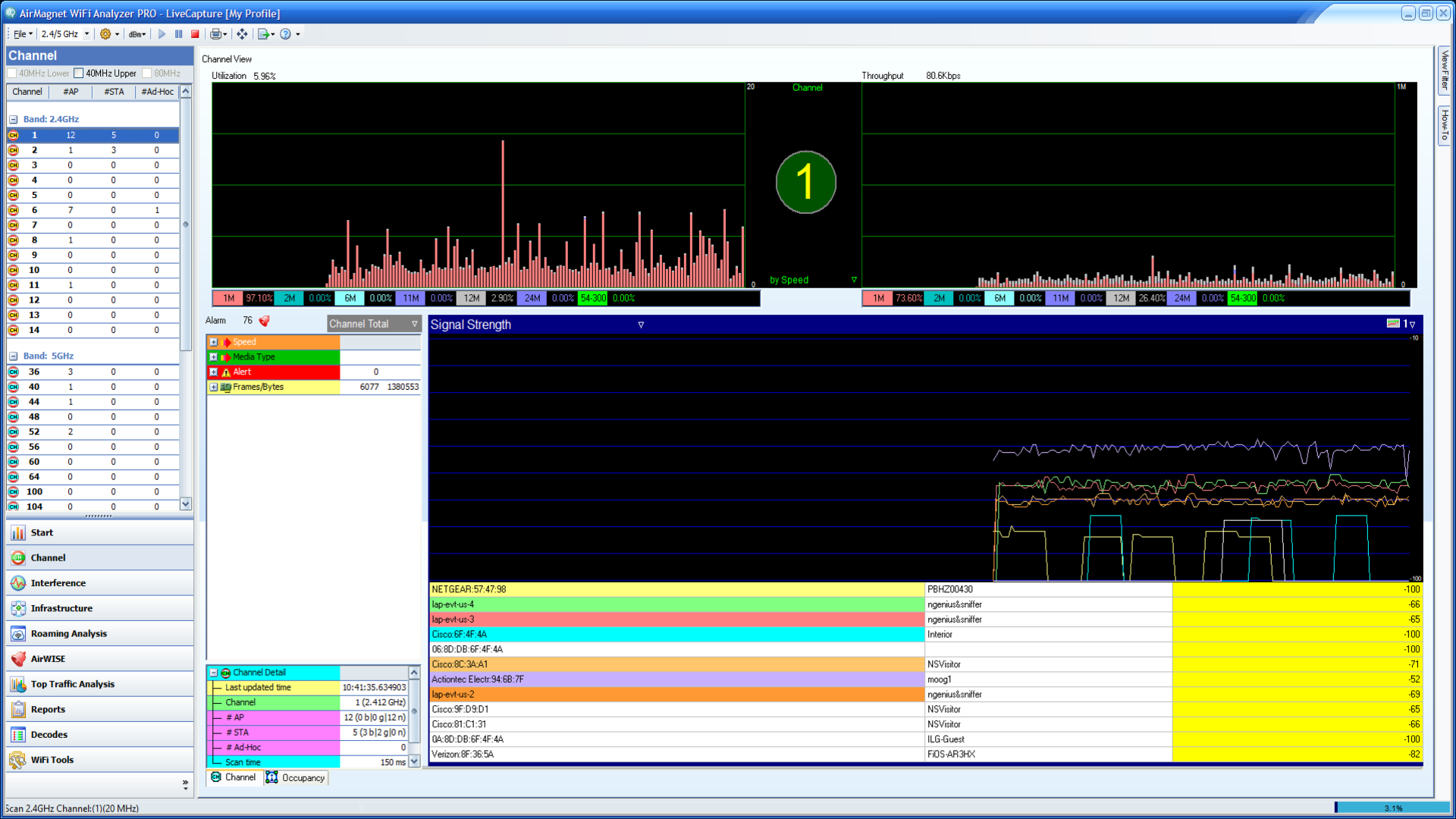This screenshot has width=1456, height=819.
Task: Select channel 36 in the 5GHz band list
Action: point(34,372)
